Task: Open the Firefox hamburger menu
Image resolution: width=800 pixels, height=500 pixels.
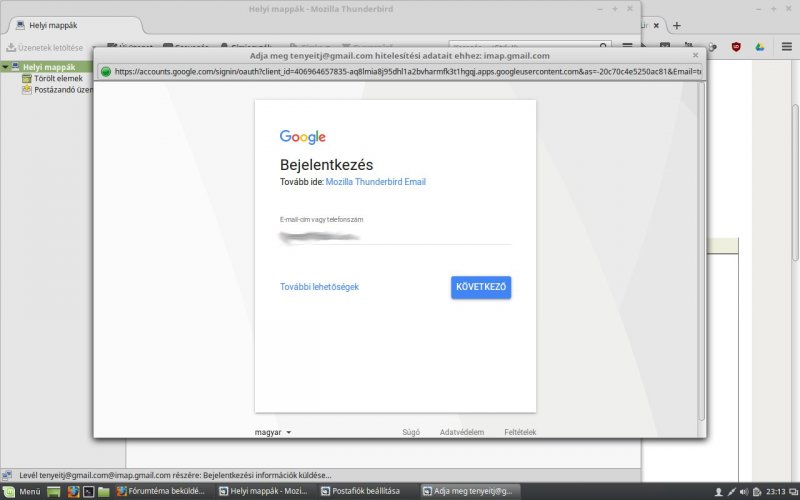Action: pyautogui.click(x=787, y=47)
